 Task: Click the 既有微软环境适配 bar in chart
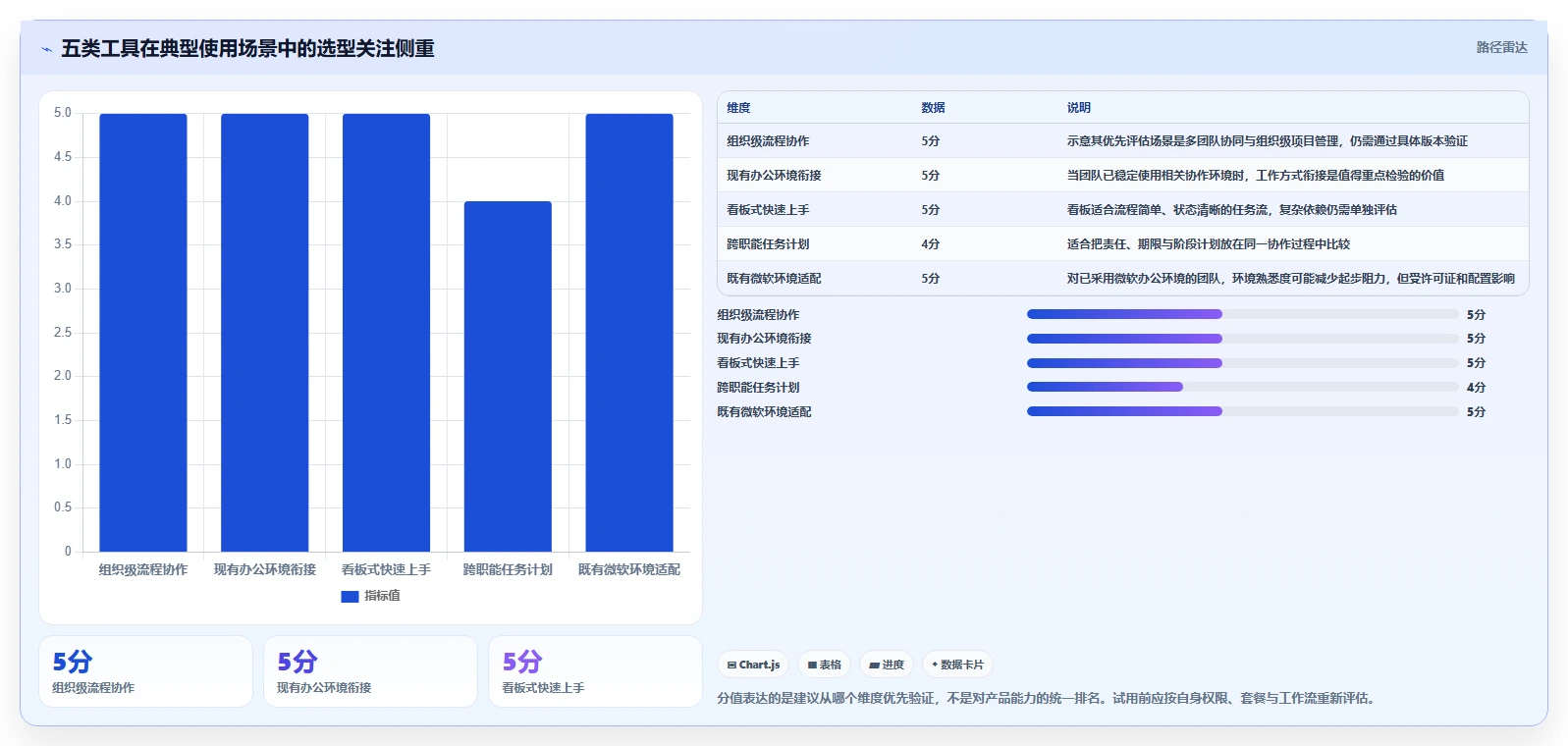(629, 333)
